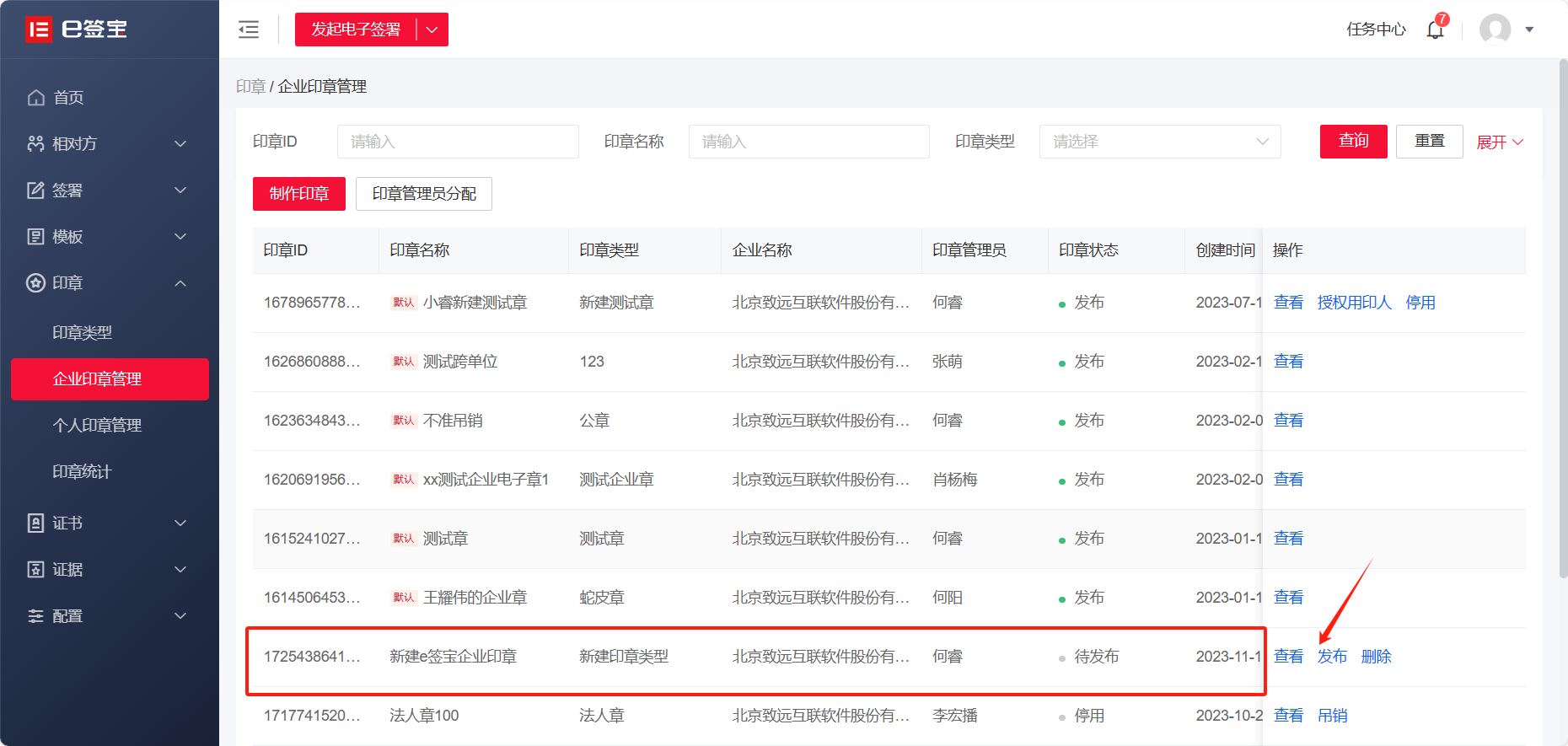Click 查看 for 不准吊销
The image size is (1568, 746).
(x=1288, y=421)
